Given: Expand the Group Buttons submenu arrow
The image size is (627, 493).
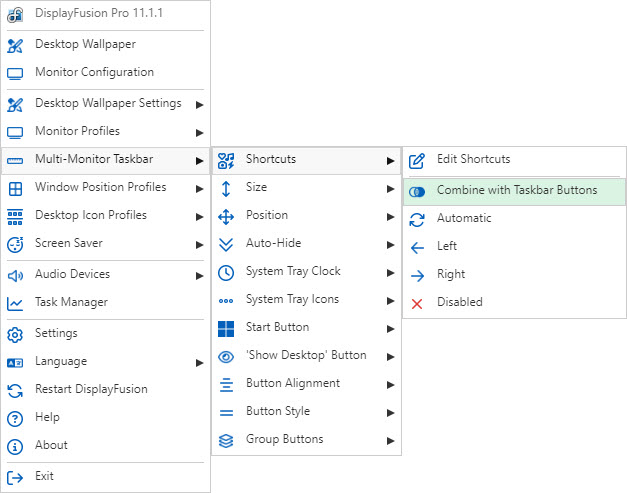Looking at the screenshot, I should click(390, 441).
